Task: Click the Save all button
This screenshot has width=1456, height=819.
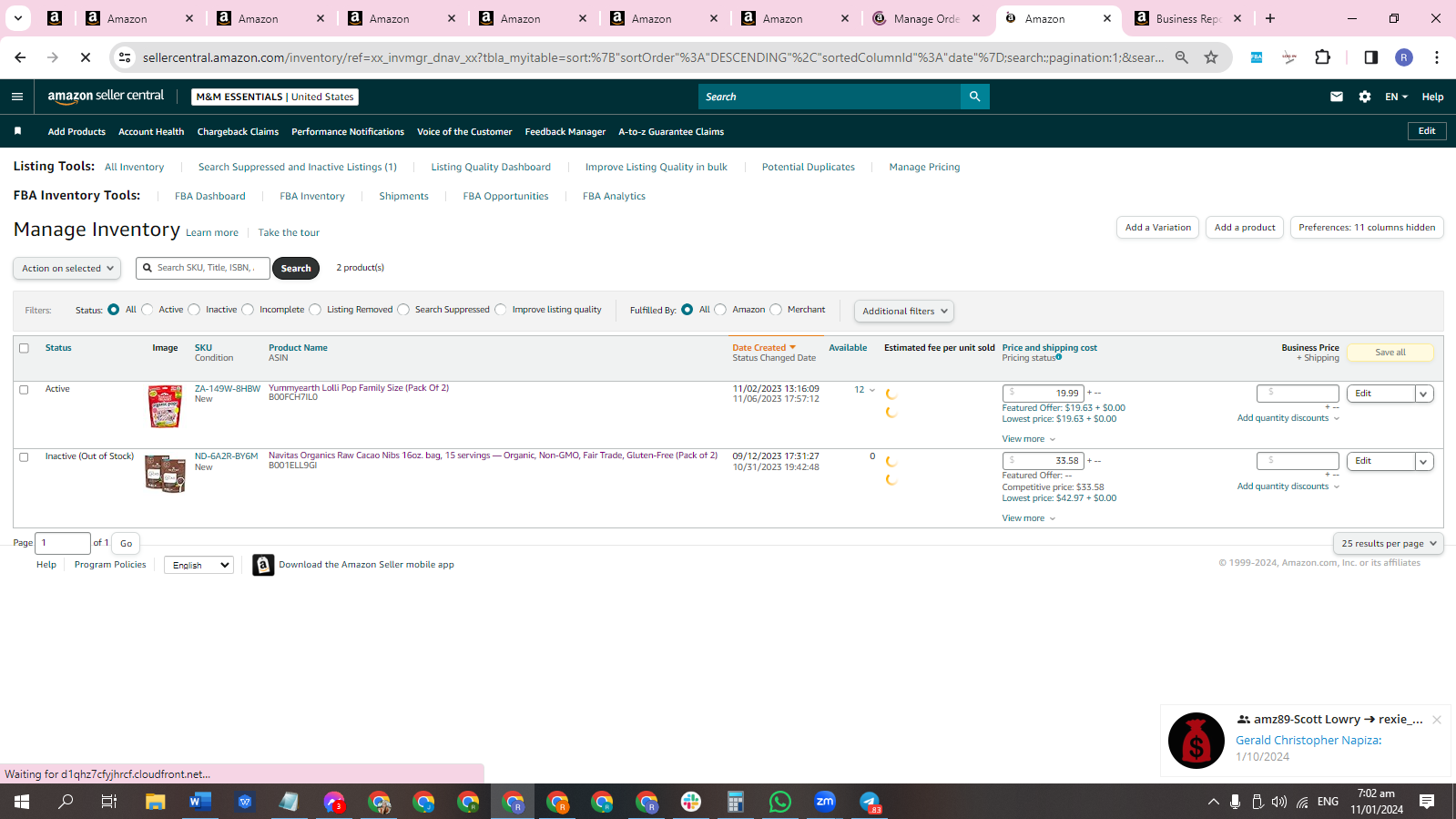Action: [x=1390, y=353]
